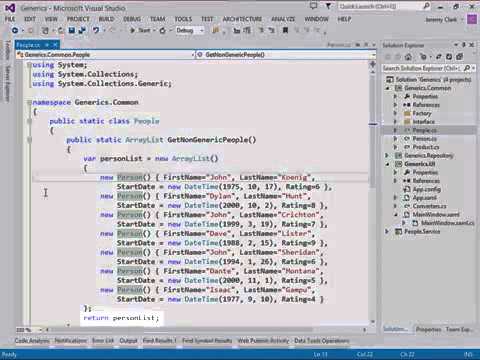Open the Start button dropdown arrow
The image size is (480, 360).
(x=155, y=31)
